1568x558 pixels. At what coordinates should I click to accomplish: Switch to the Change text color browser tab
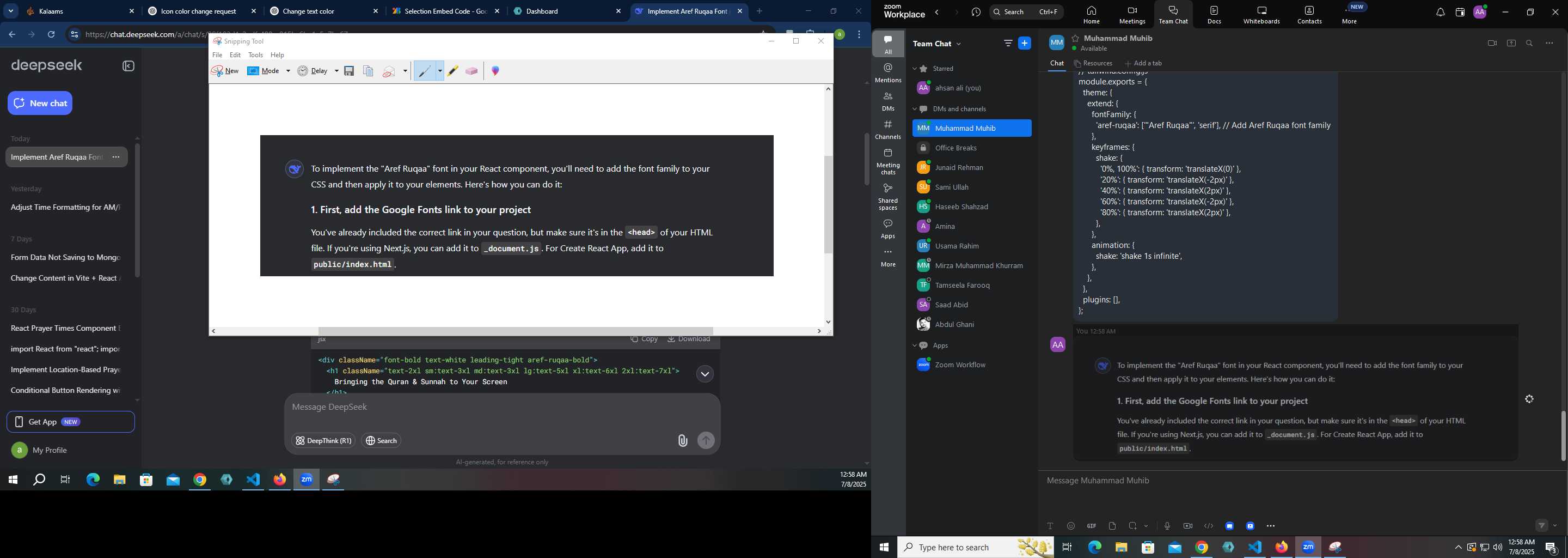[x=324, y=11]
